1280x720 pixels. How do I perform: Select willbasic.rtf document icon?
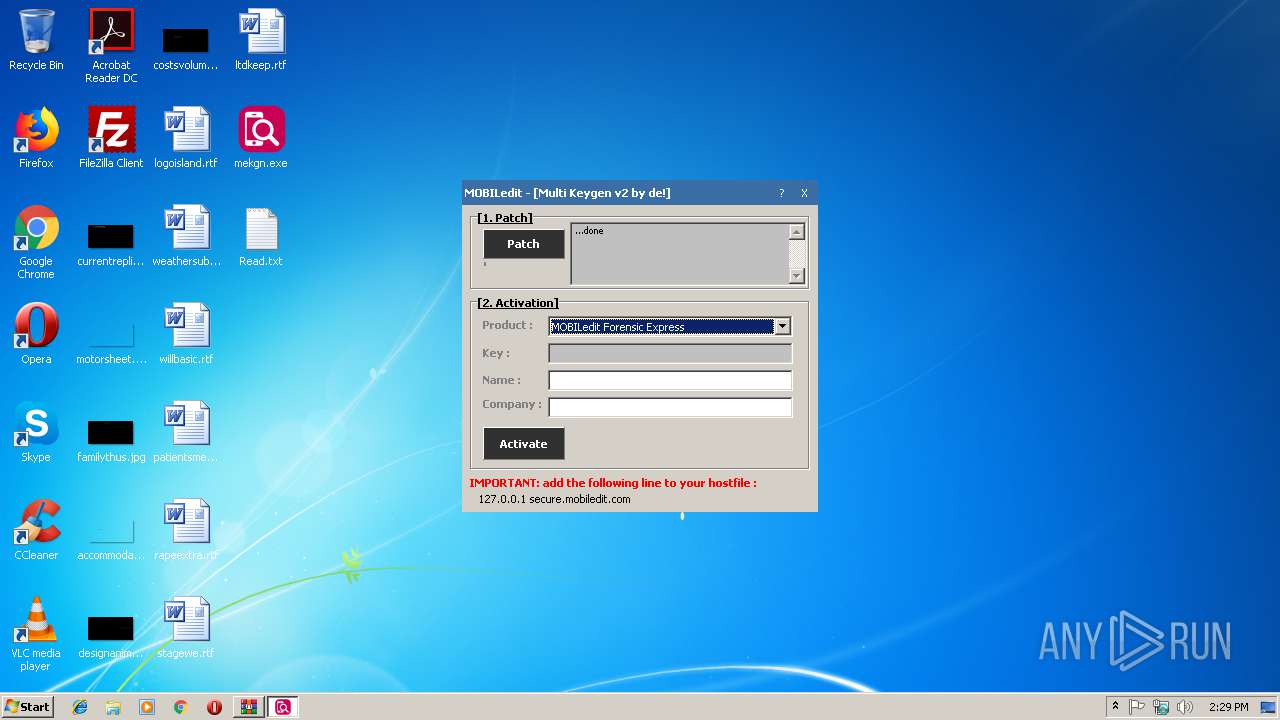186,334
